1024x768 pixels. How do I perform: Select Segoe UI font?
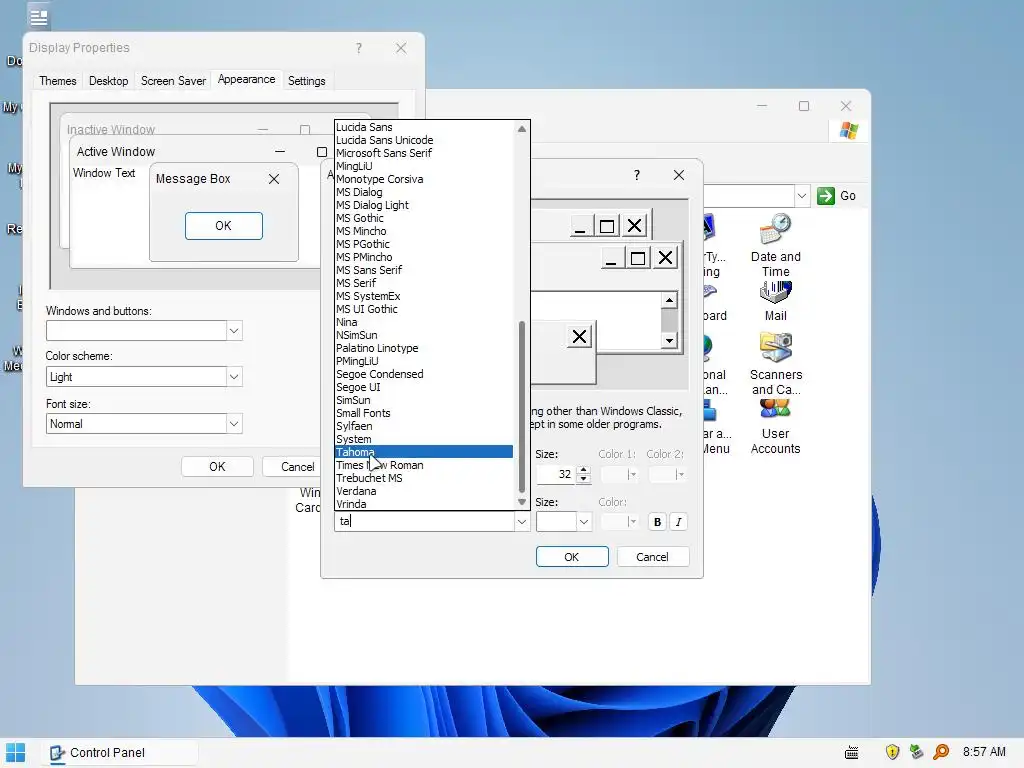point(424,387)
